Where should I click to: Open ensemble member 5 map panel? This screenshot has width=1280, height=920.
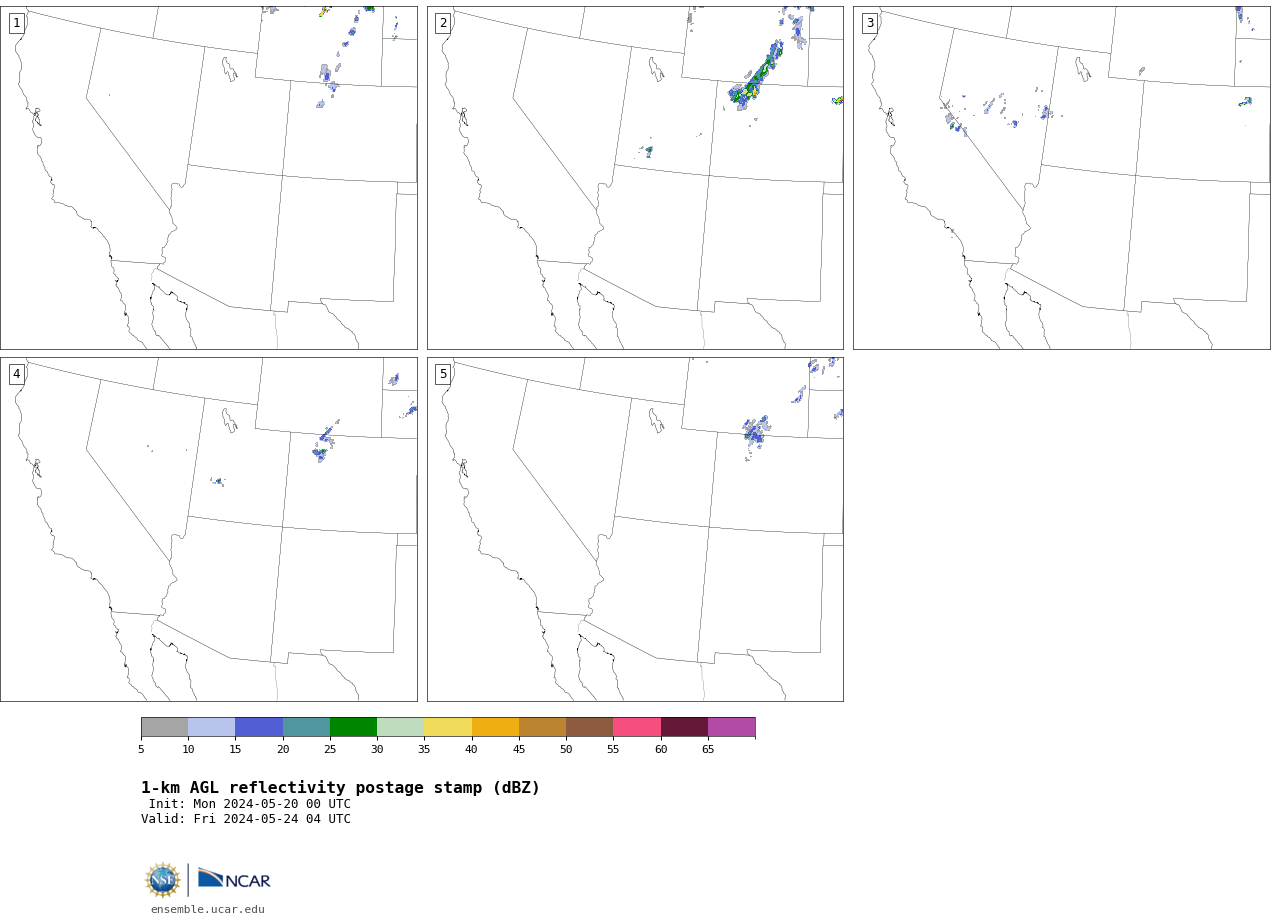click(635, 529)
